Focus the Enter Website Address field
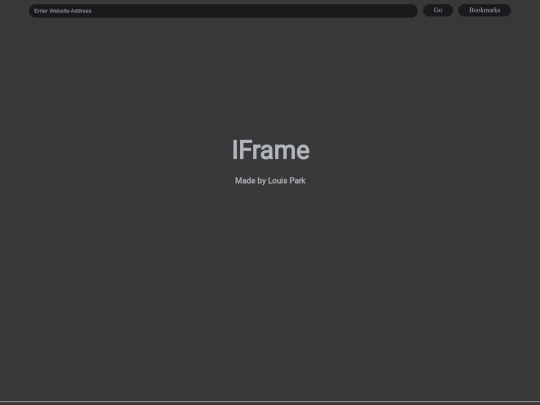 coord(223,11)
